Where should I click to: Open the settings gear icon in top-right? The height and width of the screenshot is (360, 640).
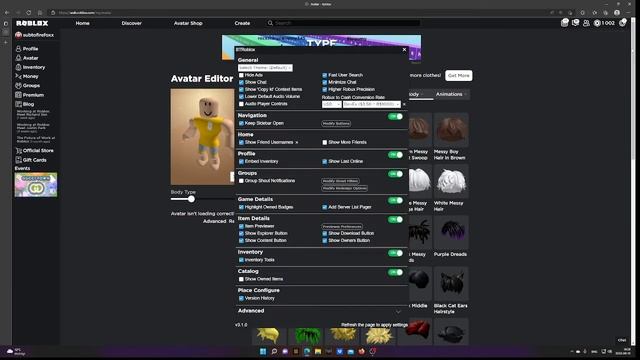click(622, 23)
